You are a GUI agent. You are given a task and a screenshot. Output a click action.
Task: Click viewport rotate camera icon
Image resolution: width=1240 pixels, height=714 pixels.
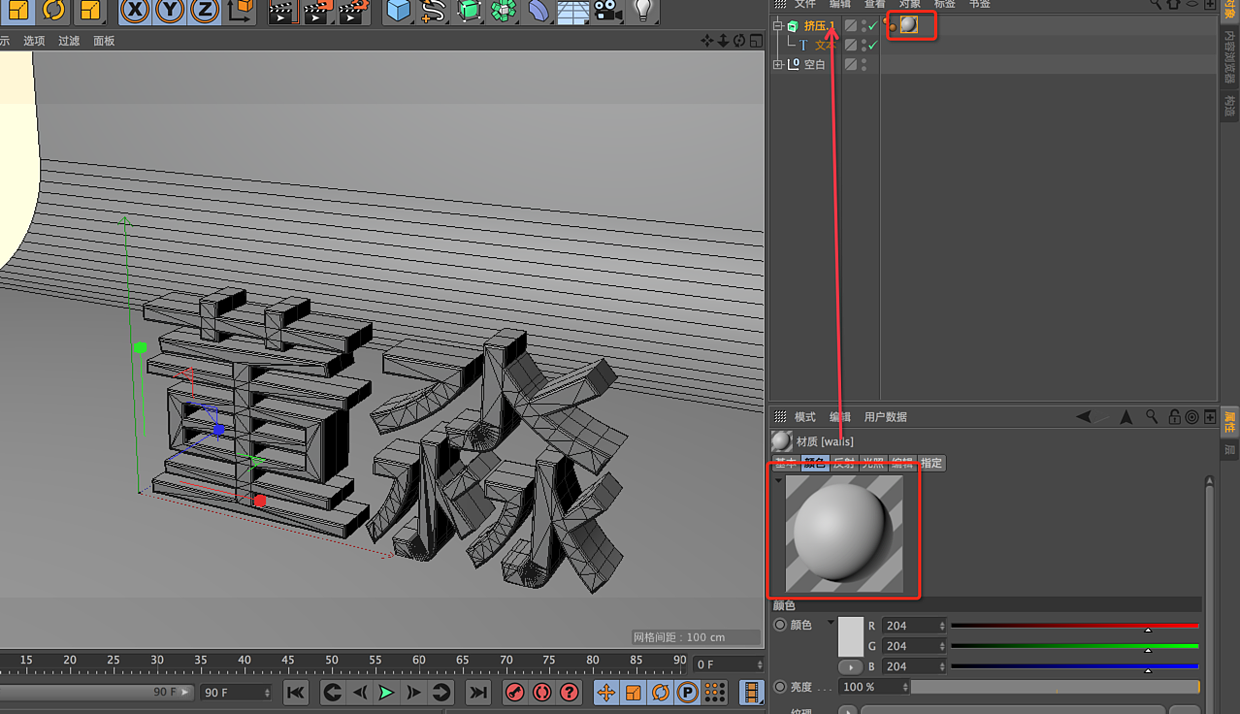[739, 41]
